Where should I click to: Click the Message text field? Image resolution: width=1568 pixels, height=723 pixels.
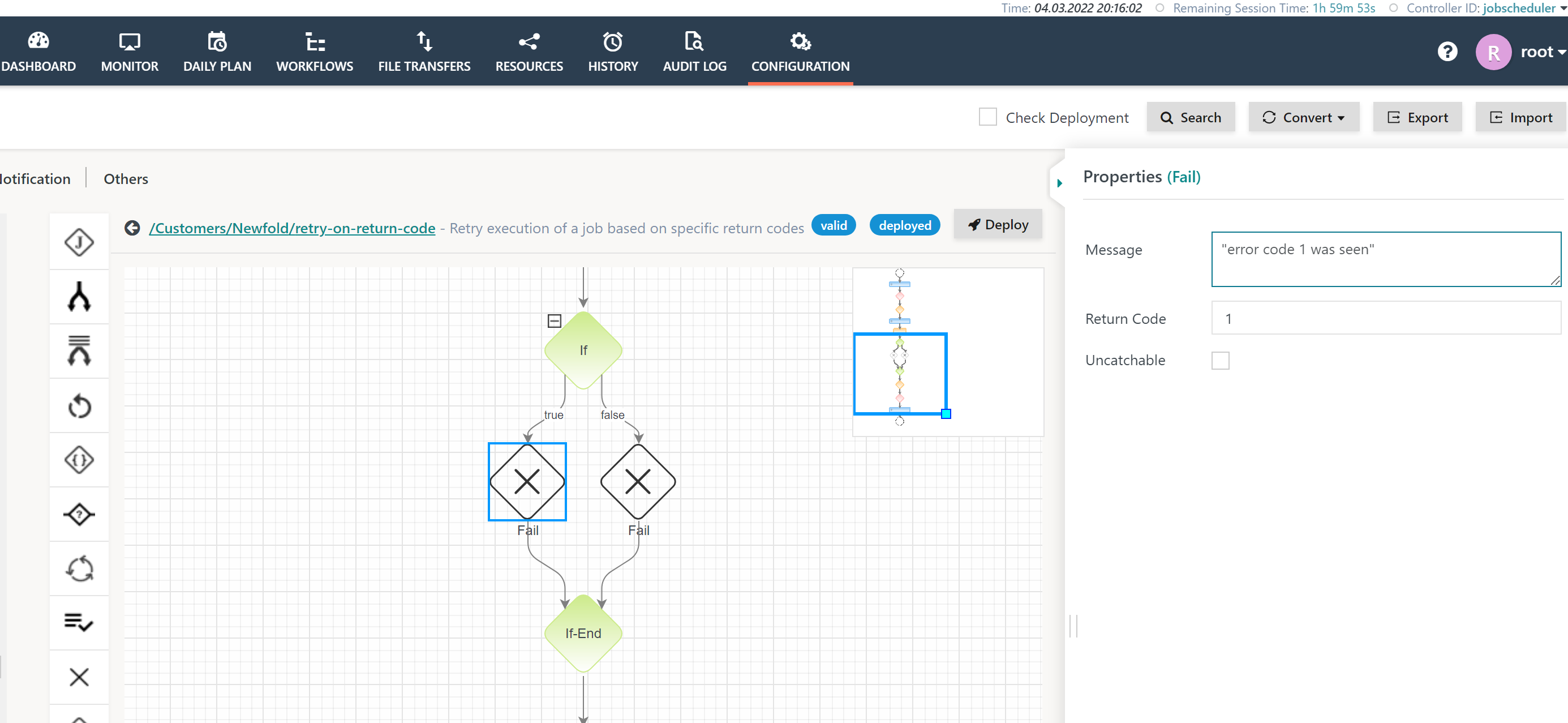click(x=1386, y=259)
